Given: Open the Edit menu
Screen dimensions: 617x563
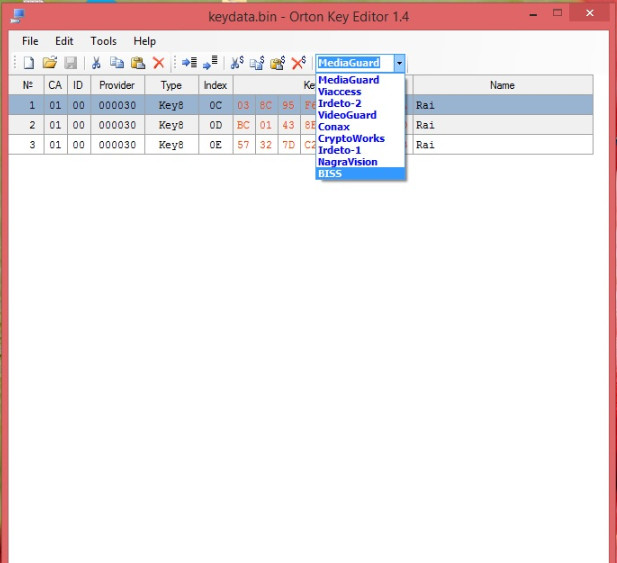Looking at the screenshot, I should tap(64, 41).
